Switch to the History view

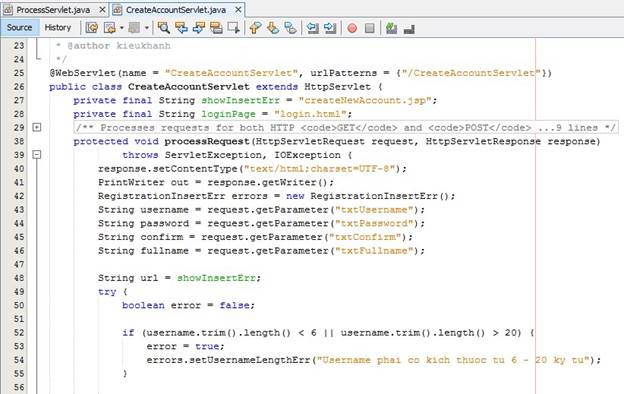pyautogui.click(x=58, y=27)
